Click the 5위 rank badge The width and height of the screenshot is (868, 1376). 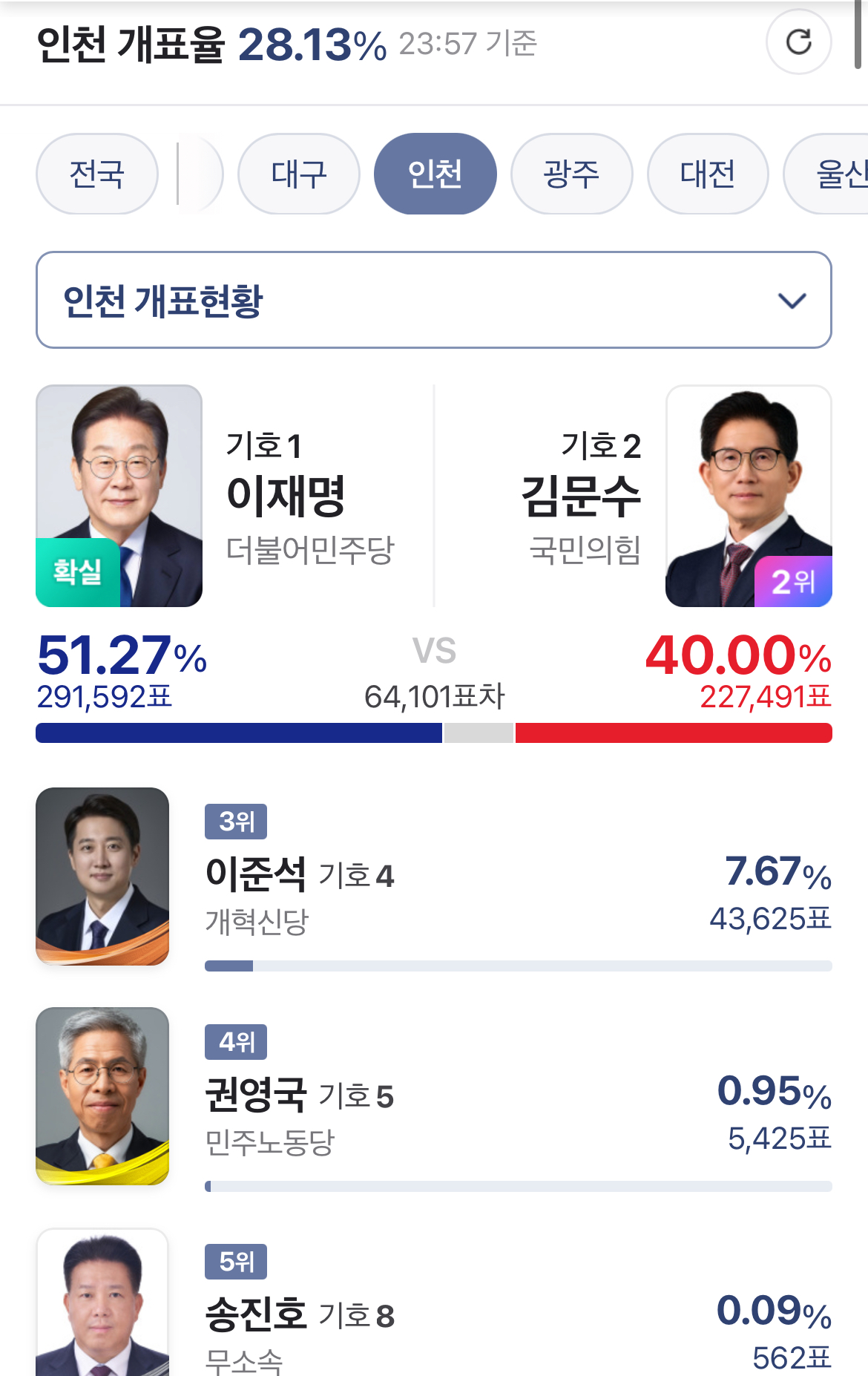point(236,1262)
